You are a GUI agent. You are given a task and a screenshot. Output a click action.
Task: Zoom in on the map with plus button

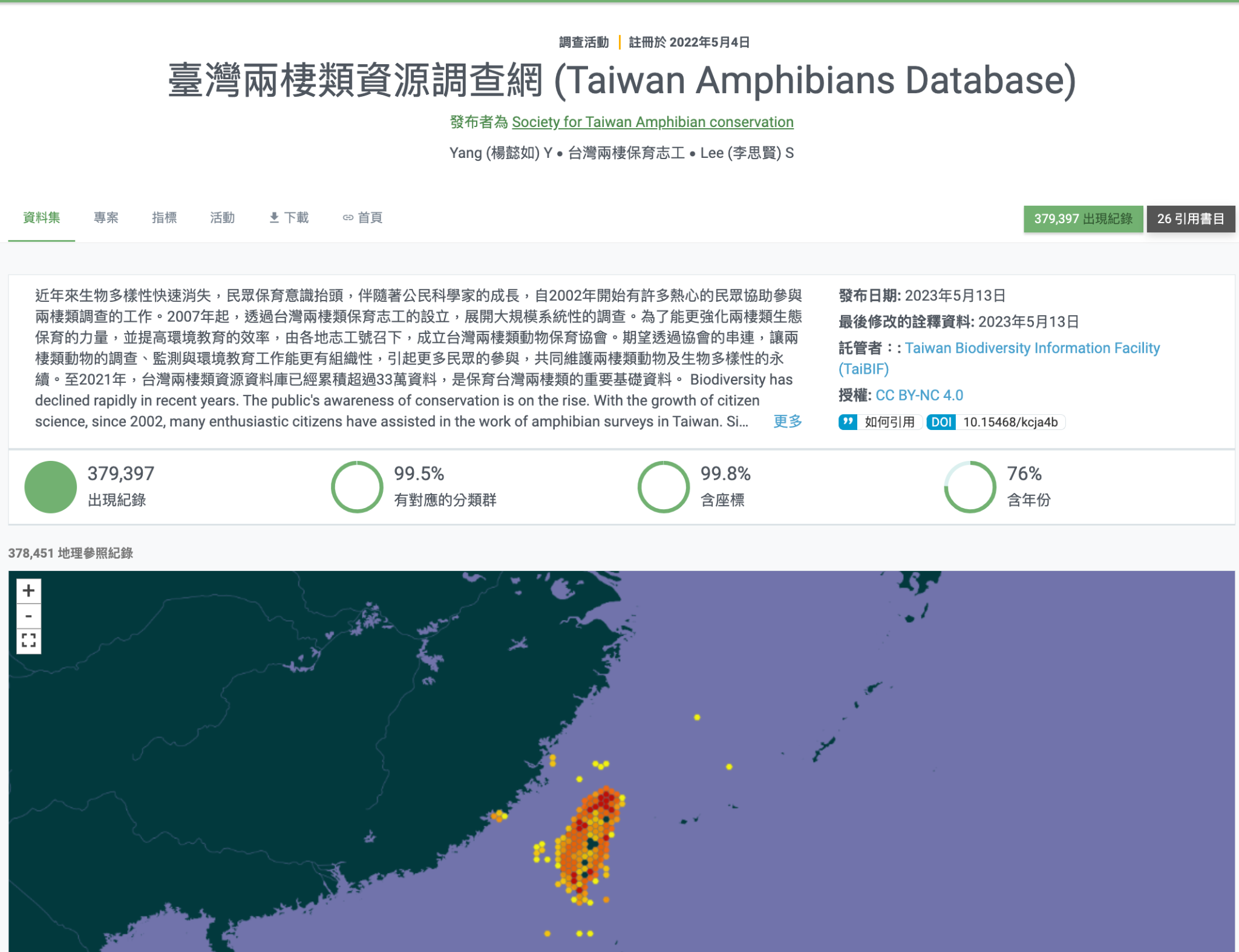pyautogui.click(x=28, y=590)
